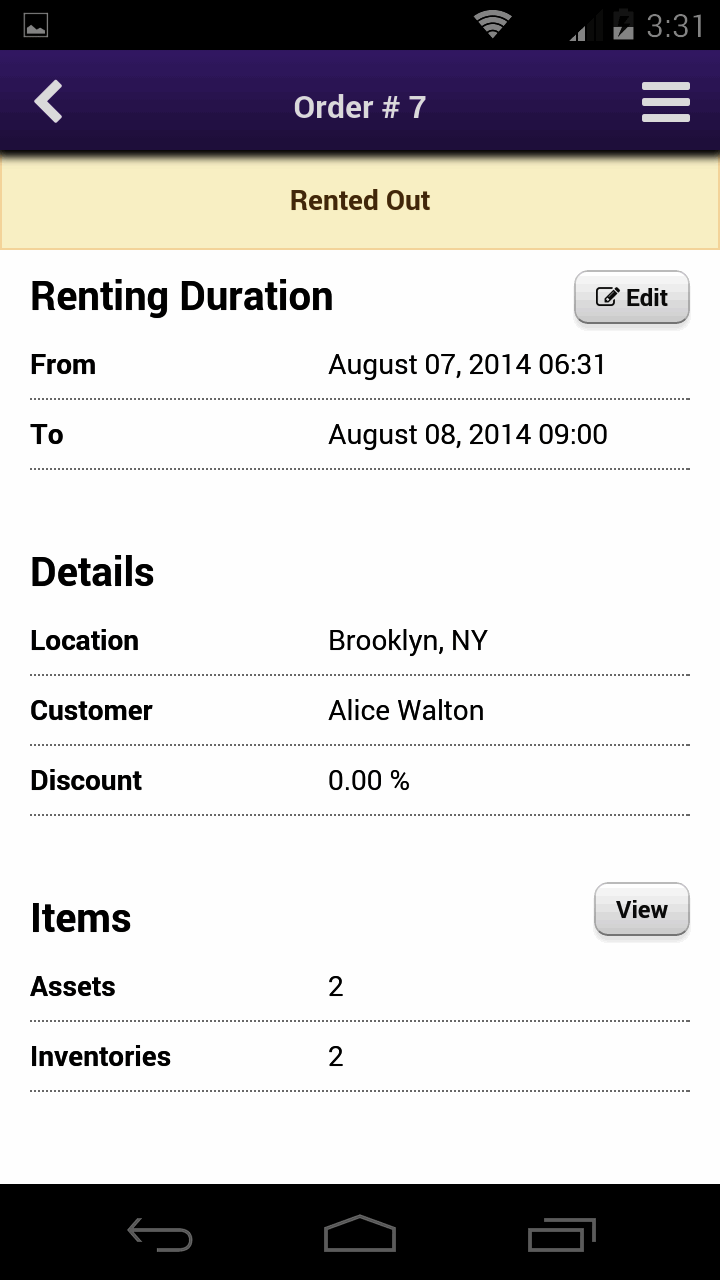
Task: Tap the picture notification icon
Action: coord(36,25)
